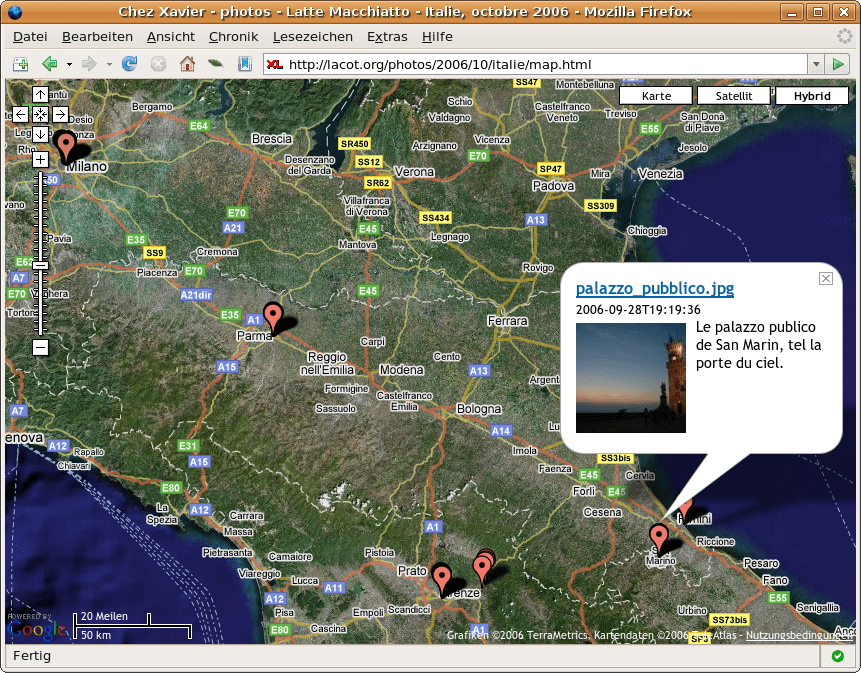Screen dimensions: 861x673
Task: Select the San Marino map marker
Action: click(x=658, y=539)
